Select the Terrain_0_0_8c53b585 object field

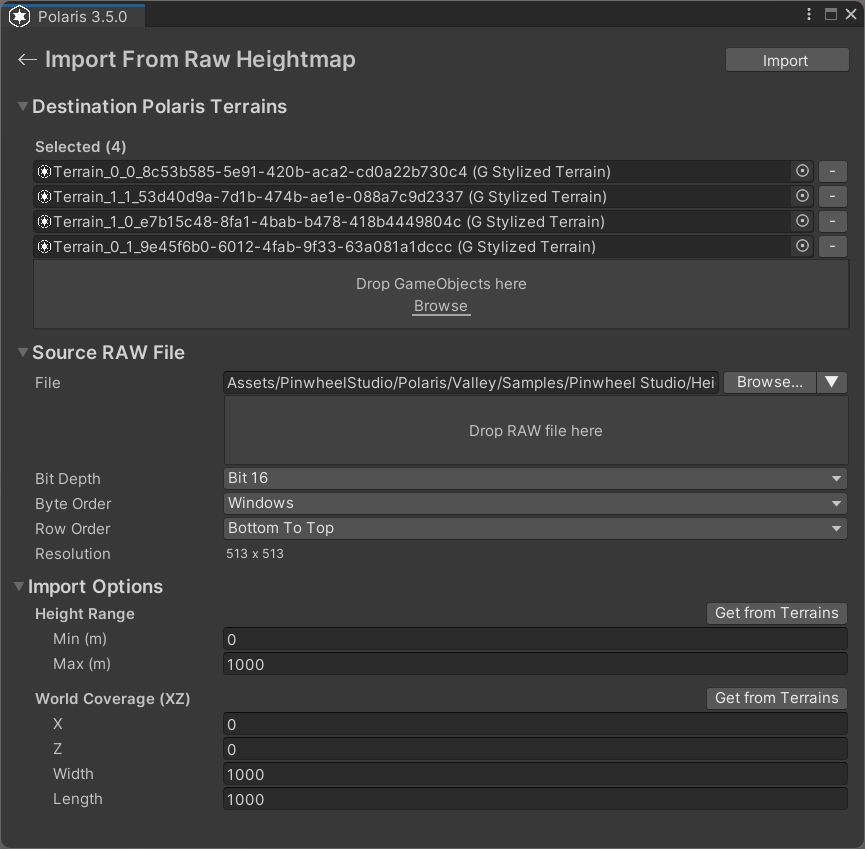[x=423, y=172]
